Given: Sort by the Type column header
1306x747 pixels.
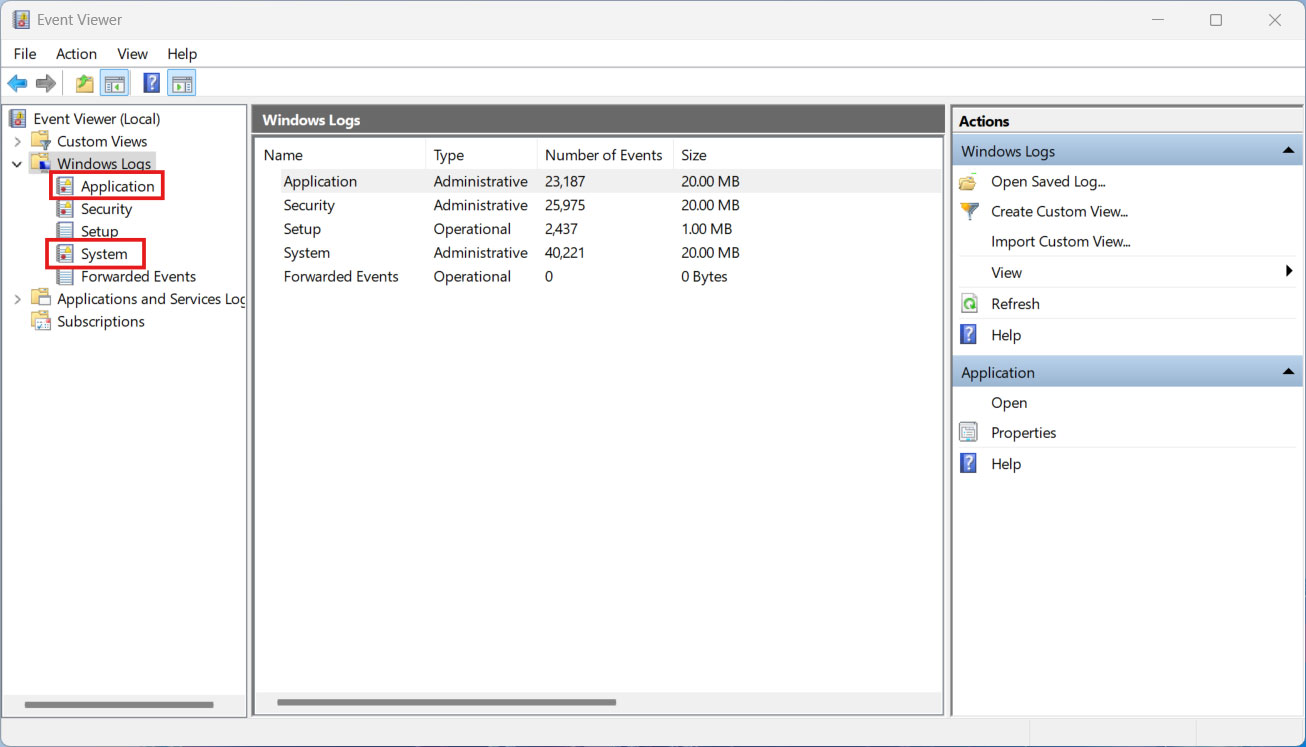Looking at the screenshot, I should coord(482,155).
